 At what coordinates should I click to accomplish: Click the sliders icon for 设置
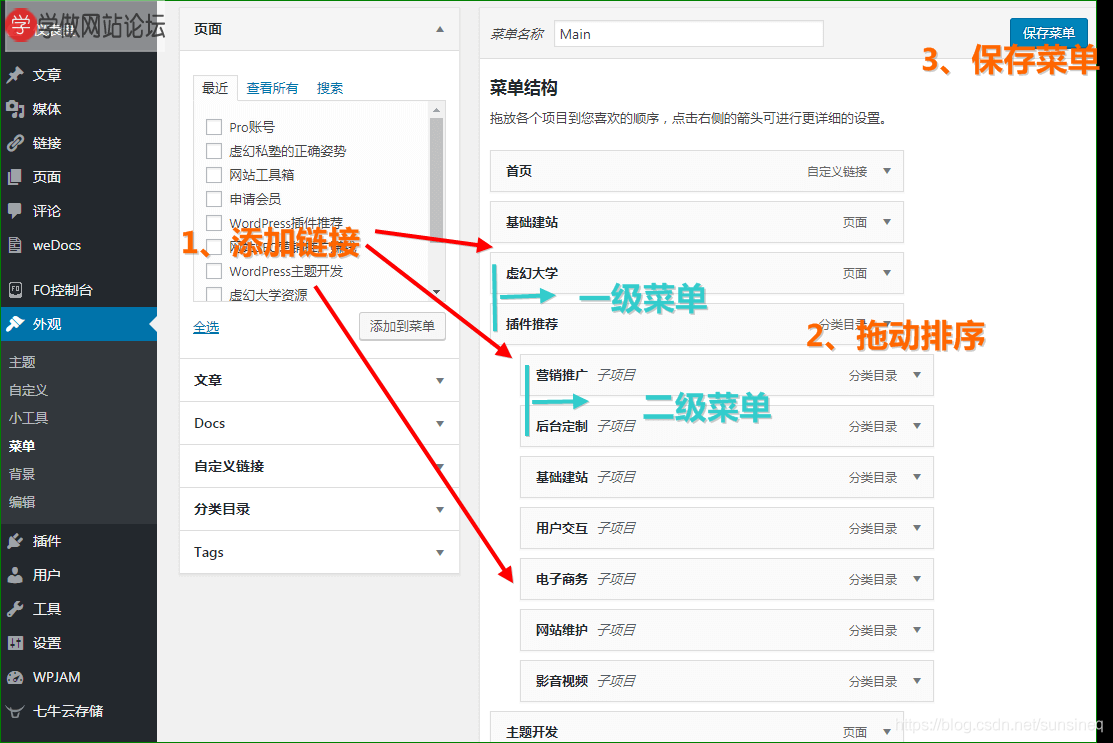15,643
